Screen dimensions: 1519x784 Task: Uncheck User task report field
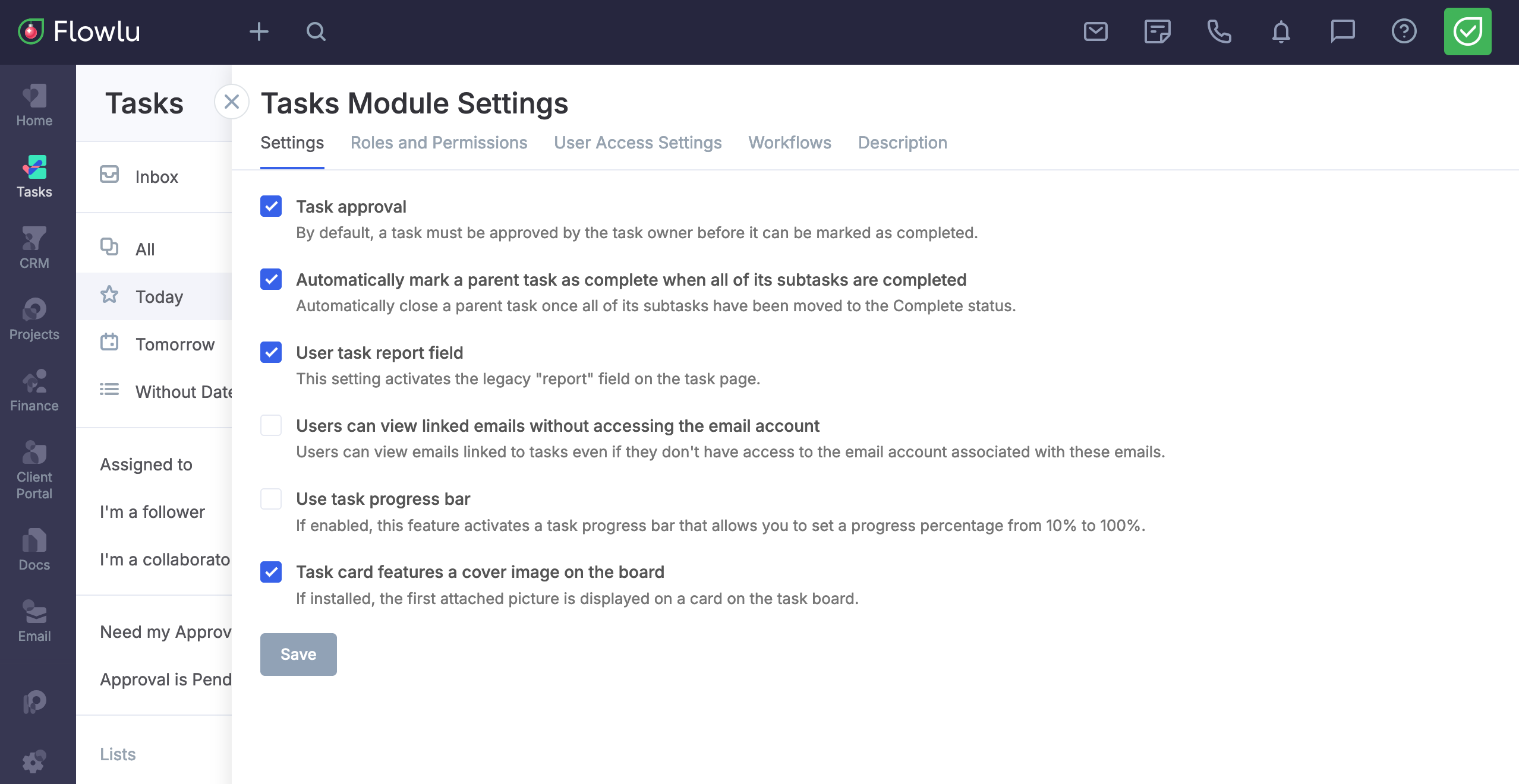tap(271, 352)
